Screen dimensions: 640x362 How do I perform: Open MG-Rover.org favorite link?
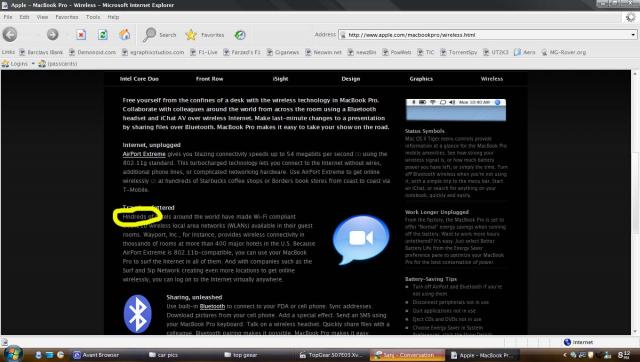[564, 52]
